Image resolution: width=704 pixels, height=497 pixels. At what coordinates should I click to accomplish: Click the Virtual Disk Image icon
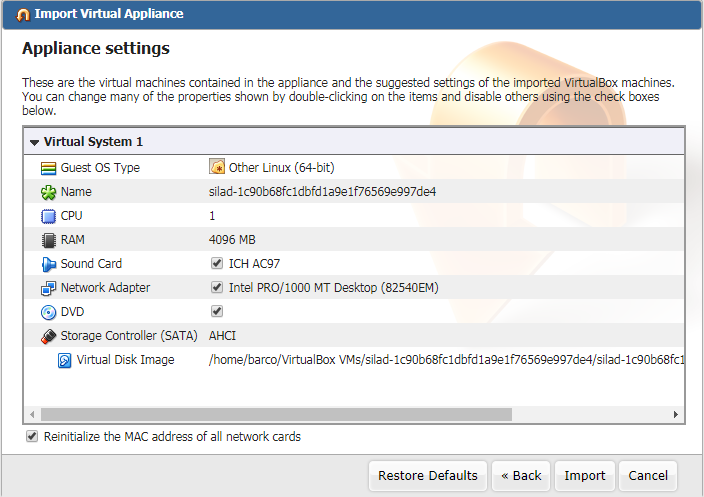pos(64,360)
